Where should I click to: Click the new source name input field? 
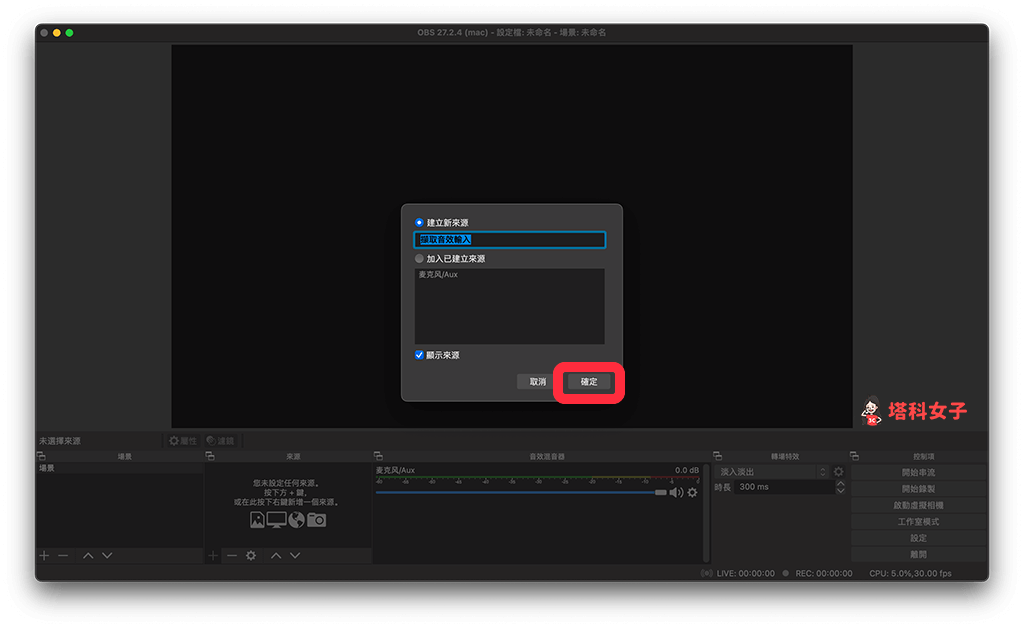510,240
